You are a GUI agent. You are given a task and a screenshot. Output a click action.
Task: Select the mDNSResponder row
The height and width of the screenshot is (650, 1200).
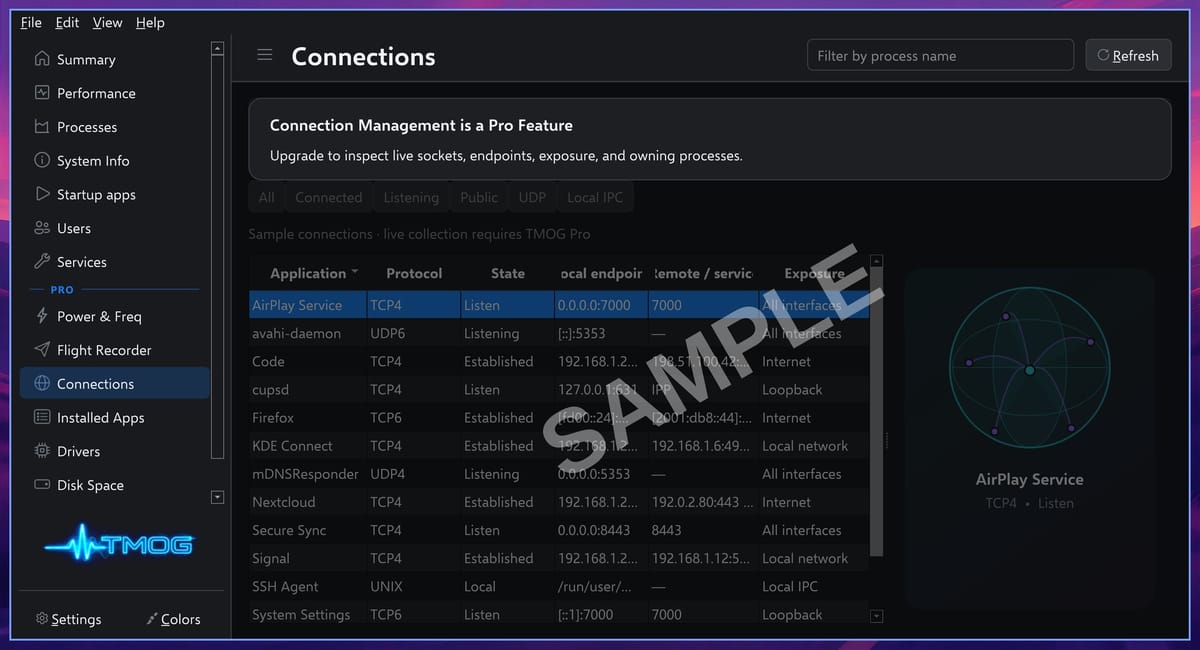point(559,474)
